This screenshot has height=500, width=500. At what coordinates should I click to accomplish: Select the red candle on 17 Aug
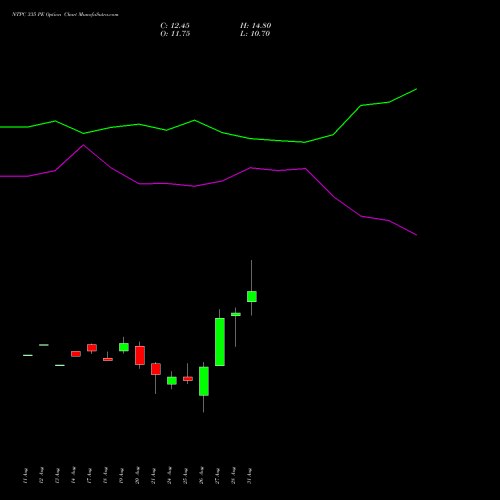[x=92, y=348]
